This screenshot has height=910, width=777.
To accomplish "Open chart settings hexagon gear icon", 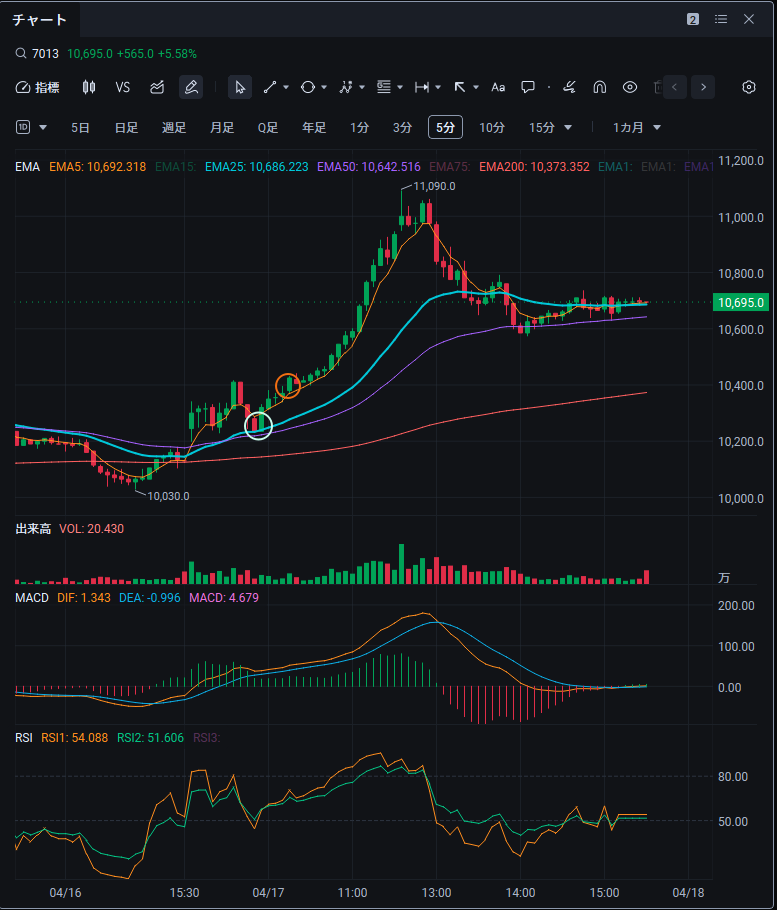I will pyautogui.click(x=749, y=87).
